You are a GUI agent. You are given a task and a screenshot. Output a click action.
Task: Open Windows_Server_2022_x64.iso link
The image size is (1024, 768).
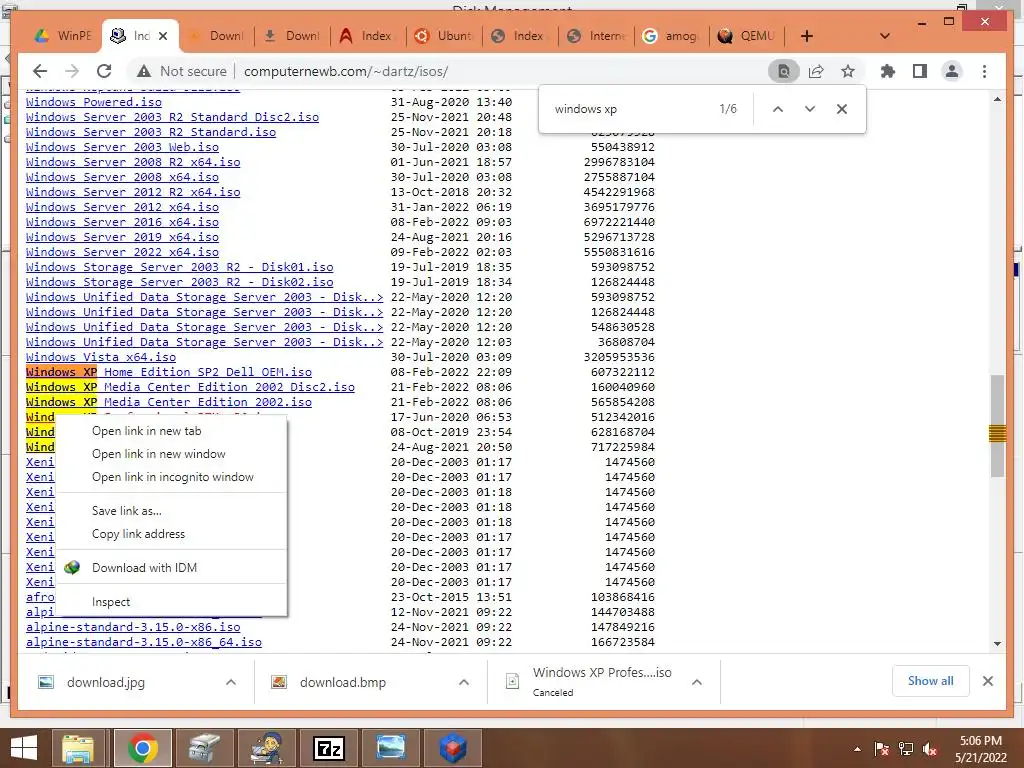coord(122,252)
